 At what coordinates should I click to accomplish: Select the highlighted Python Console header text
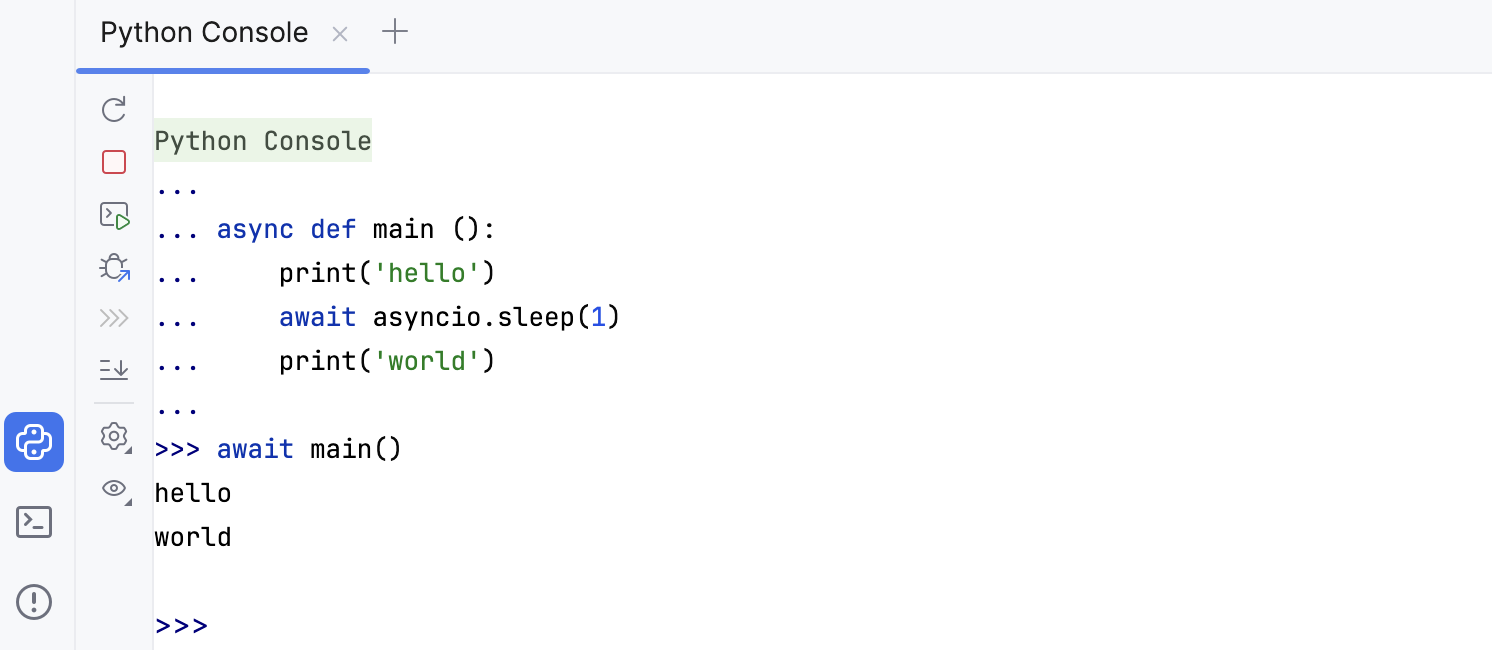point(262,140)
